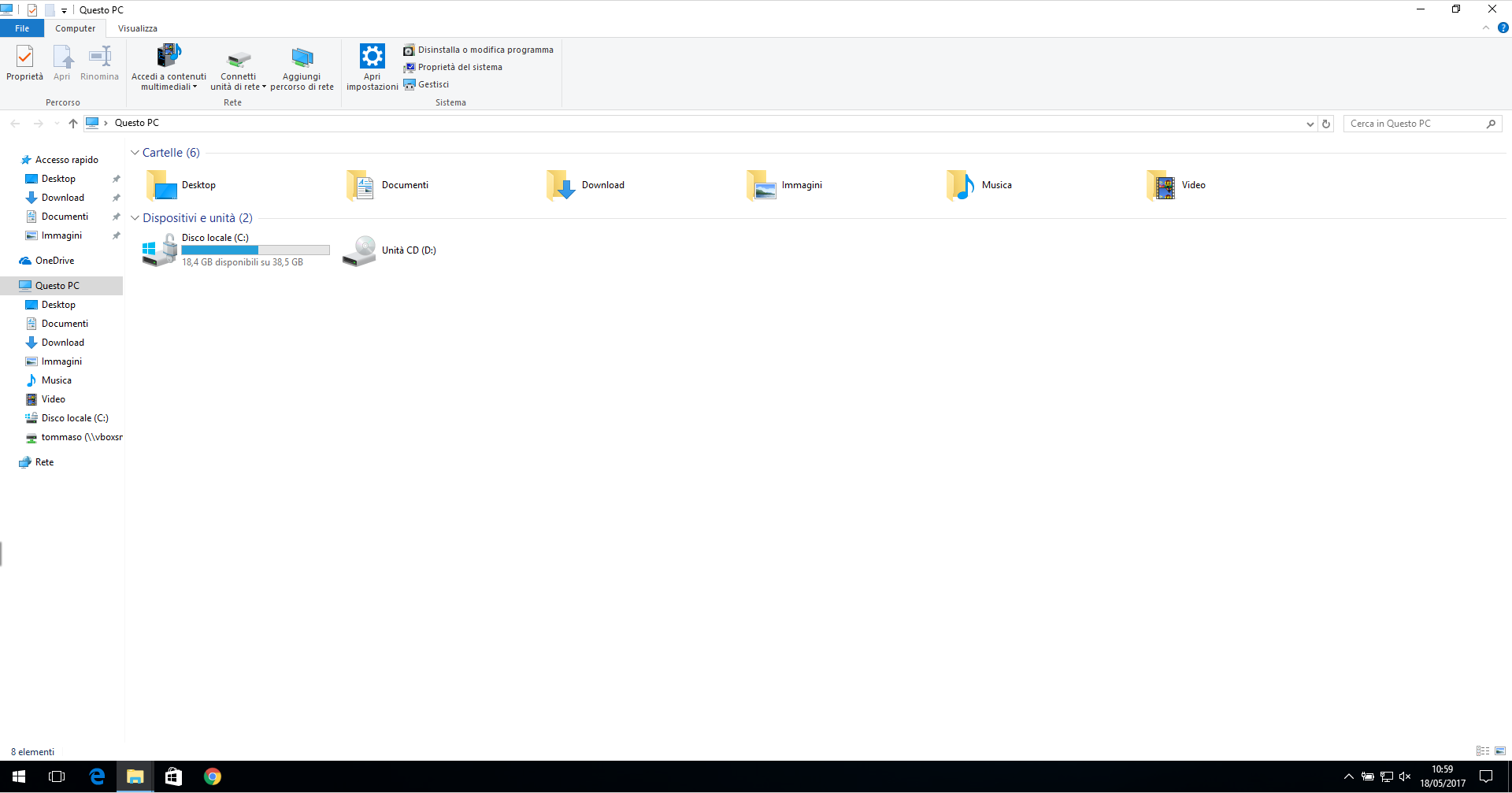
Task: Collapse the Dispositivi e unità group
Action: (x=135, y=218)
